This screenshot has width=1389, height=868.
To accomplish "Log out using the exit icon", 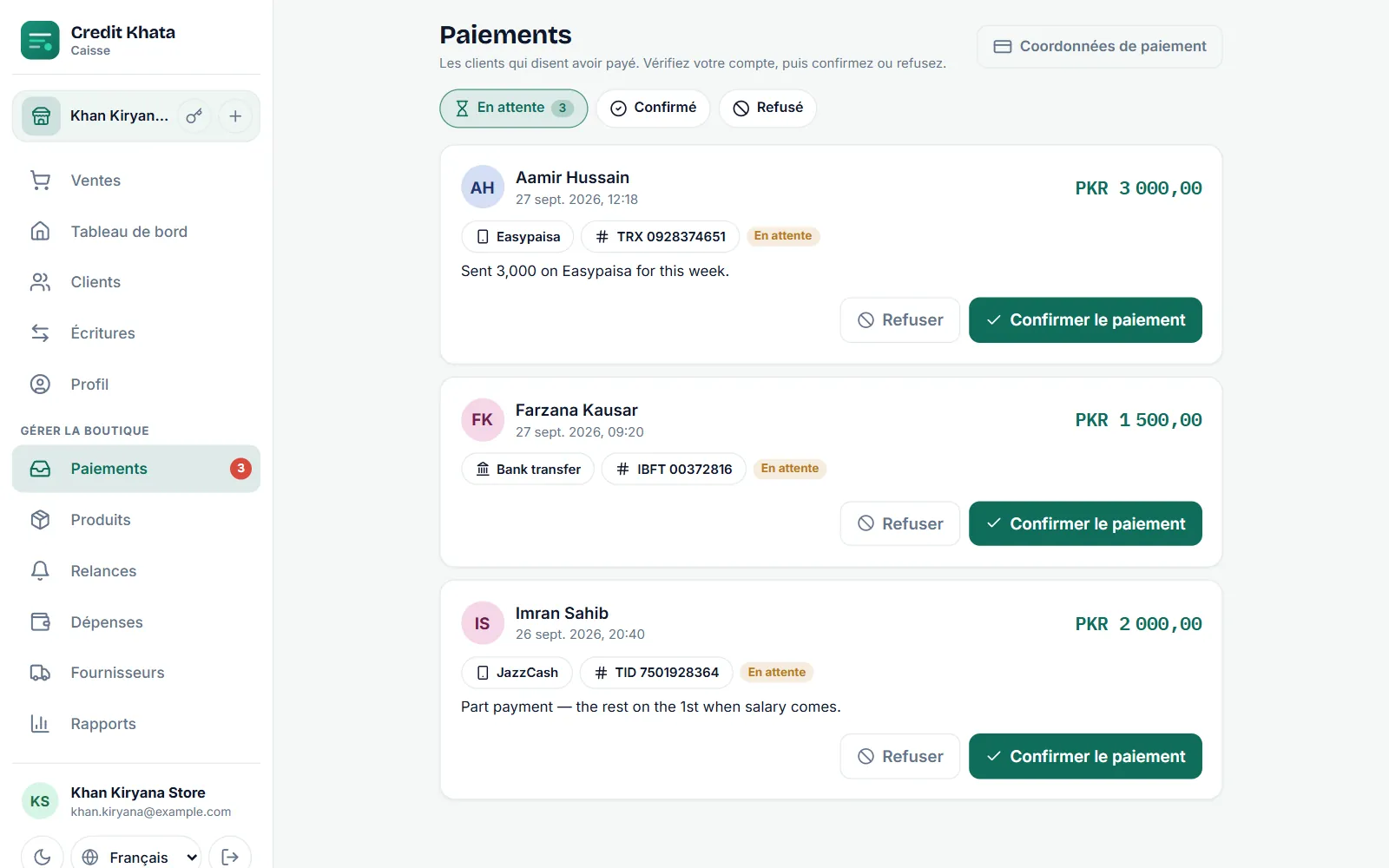I will (x=230, y=857).
